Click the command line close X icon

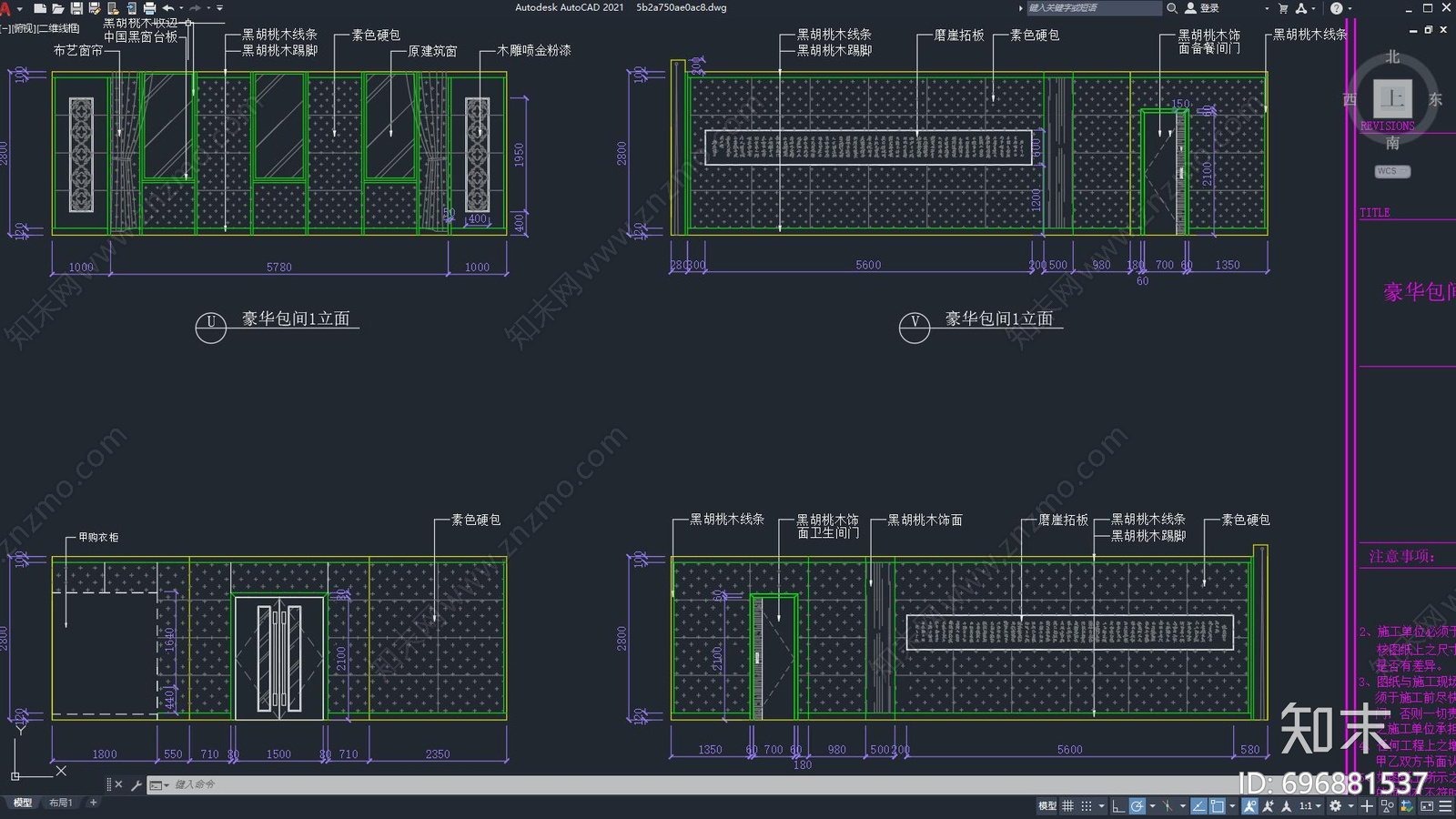coord(118,784)
